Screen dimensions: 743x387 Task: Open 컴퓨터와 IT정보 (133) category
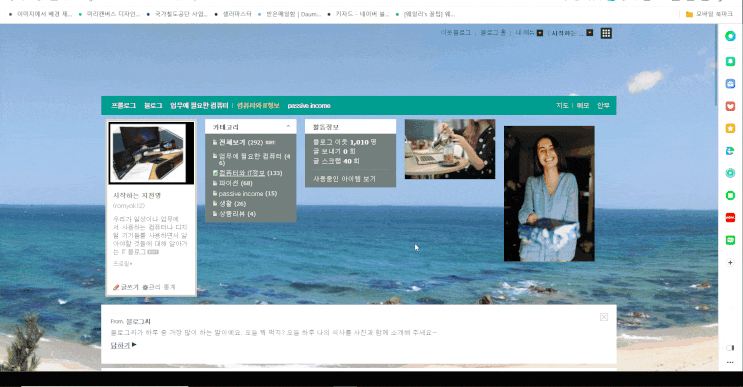[x=250, y=173]
